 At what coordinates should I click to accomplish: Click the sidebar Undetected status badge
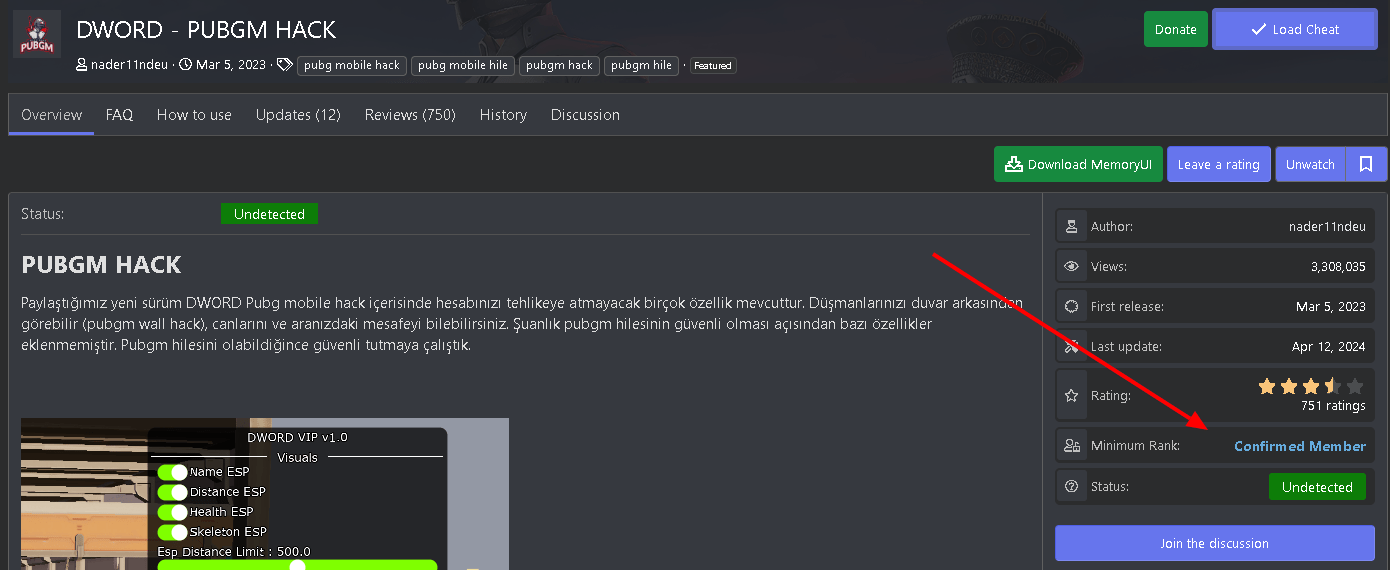(1317, 487)
